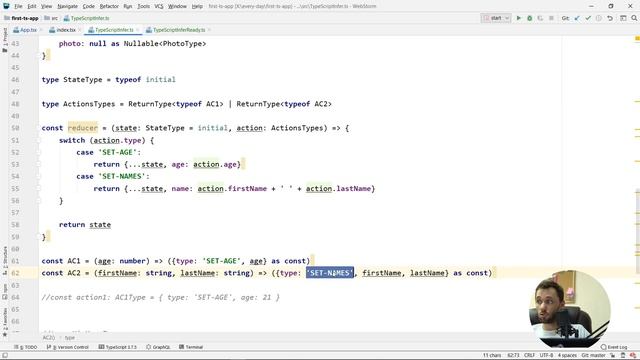Viewport: 640px width, 360px height.
Task: Open the Tools menu
Action: coord(143,6)
